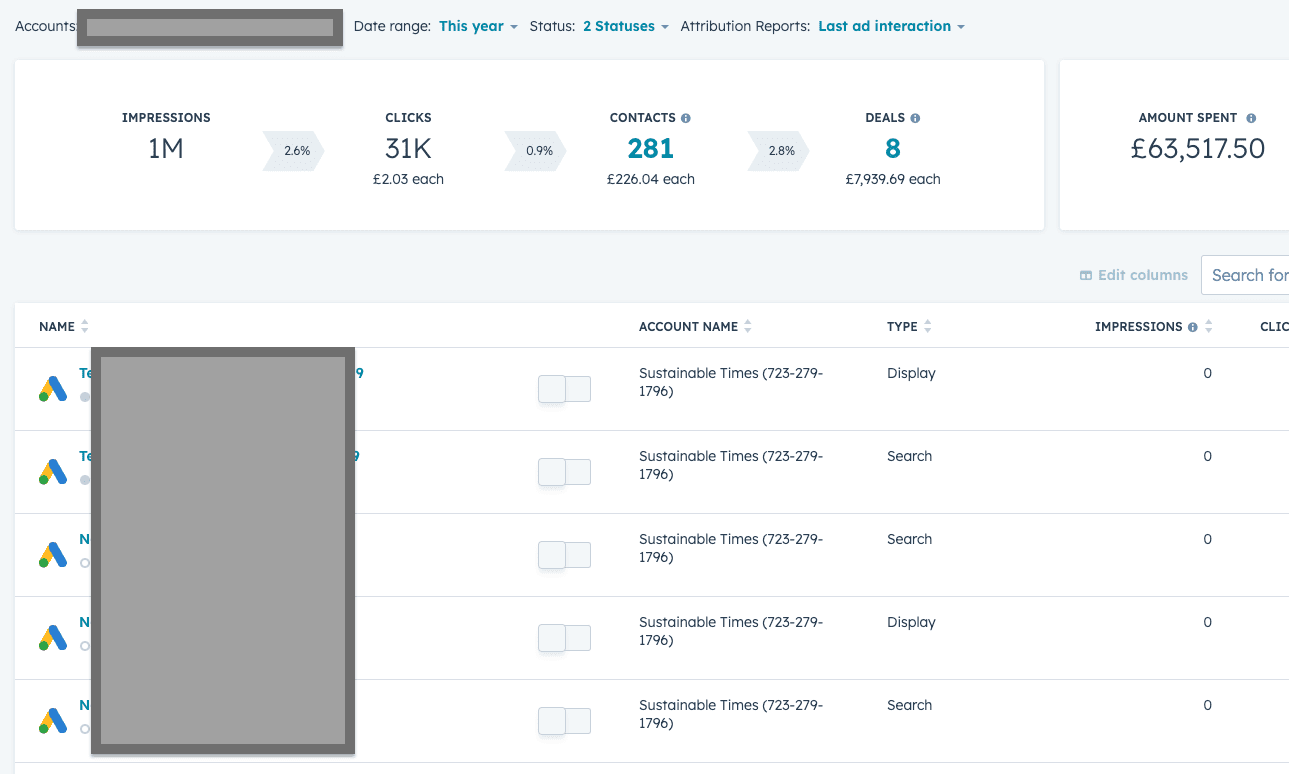Viewport: 1289px width, 774px height.
Task: Click Google Ads icon in first row
Action: [x=52, y=389]
